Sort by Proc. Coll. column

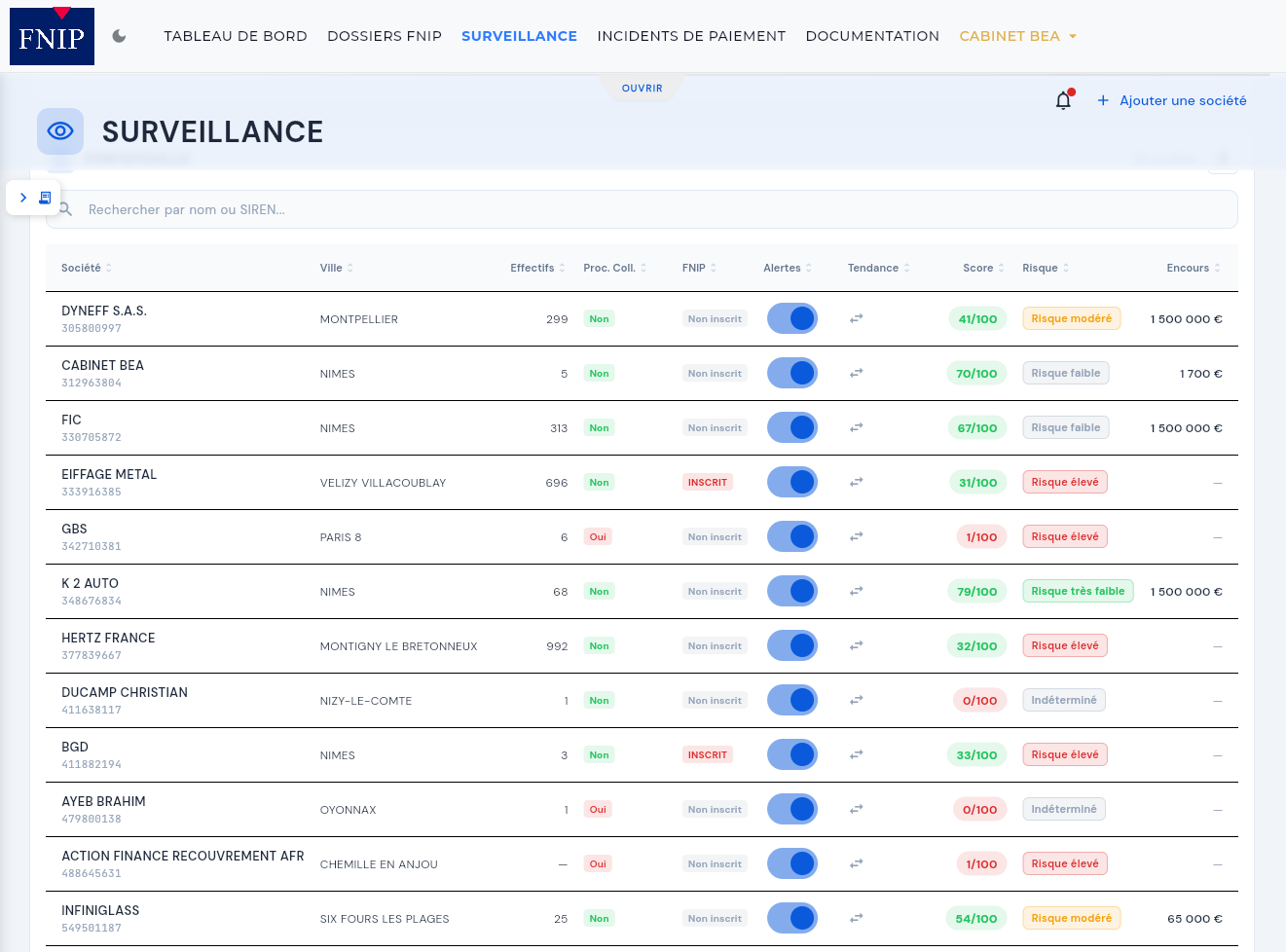point(615,268)
